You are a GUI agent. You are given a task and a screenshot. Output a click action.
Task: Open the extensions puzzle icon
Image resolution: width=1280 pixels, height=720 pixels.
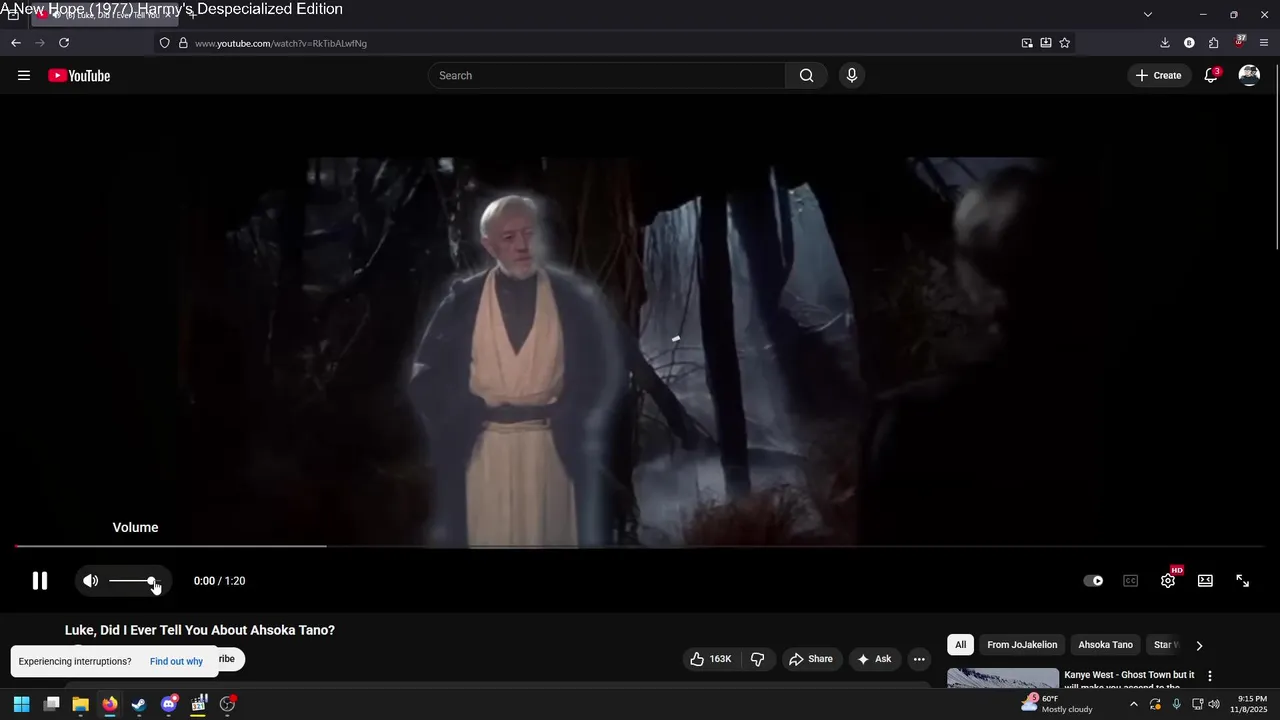click(x=1214, y=43)
